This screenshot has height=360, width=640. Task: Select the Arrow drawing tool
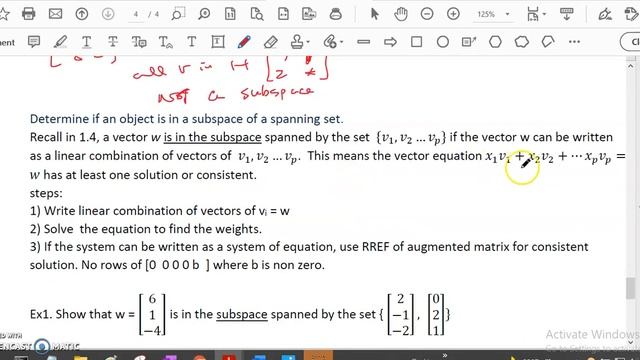click(x=390, y=42)
